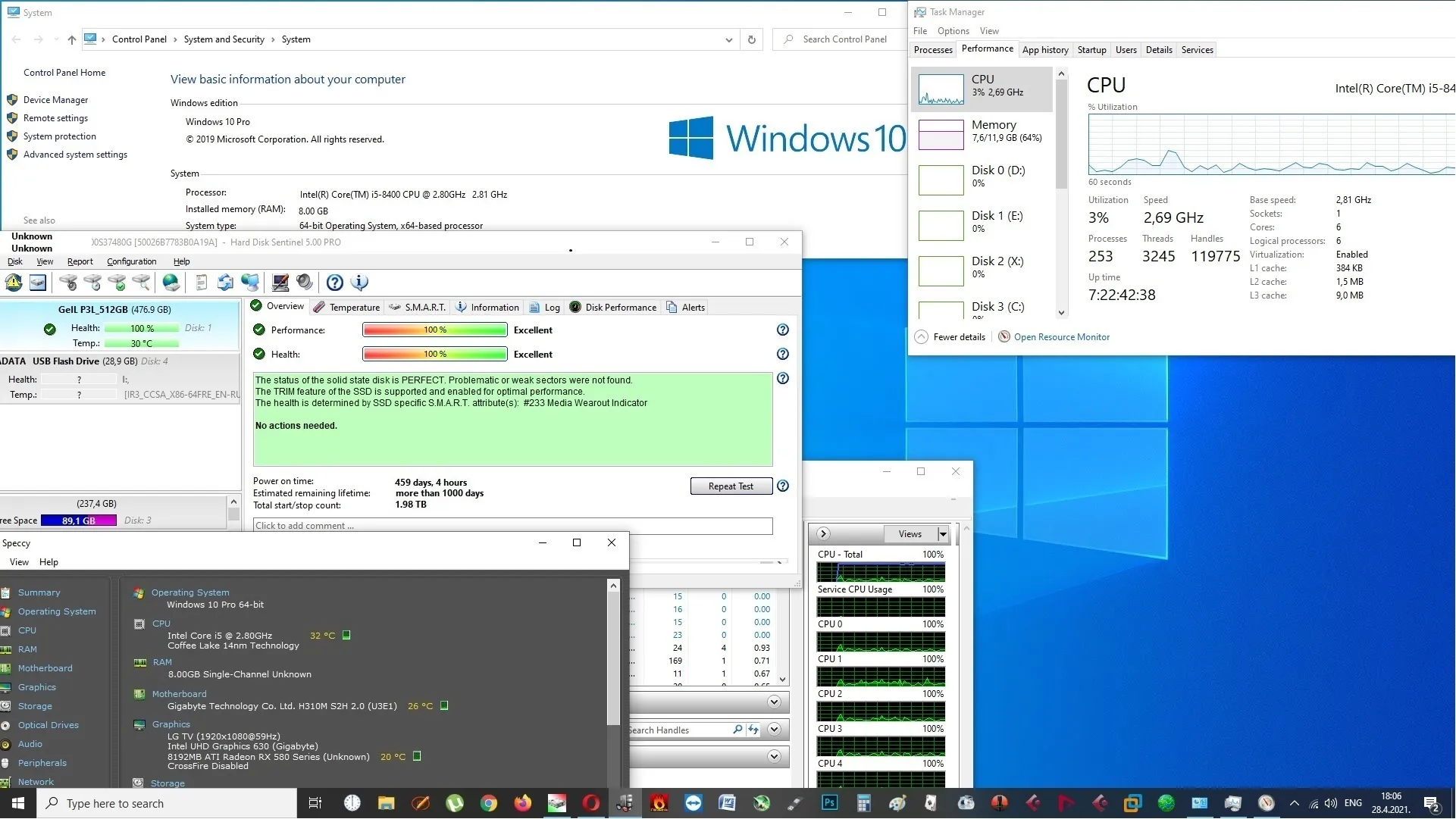
Task: Click the globe and monitor network icon
Action: [x=249, y=283]
